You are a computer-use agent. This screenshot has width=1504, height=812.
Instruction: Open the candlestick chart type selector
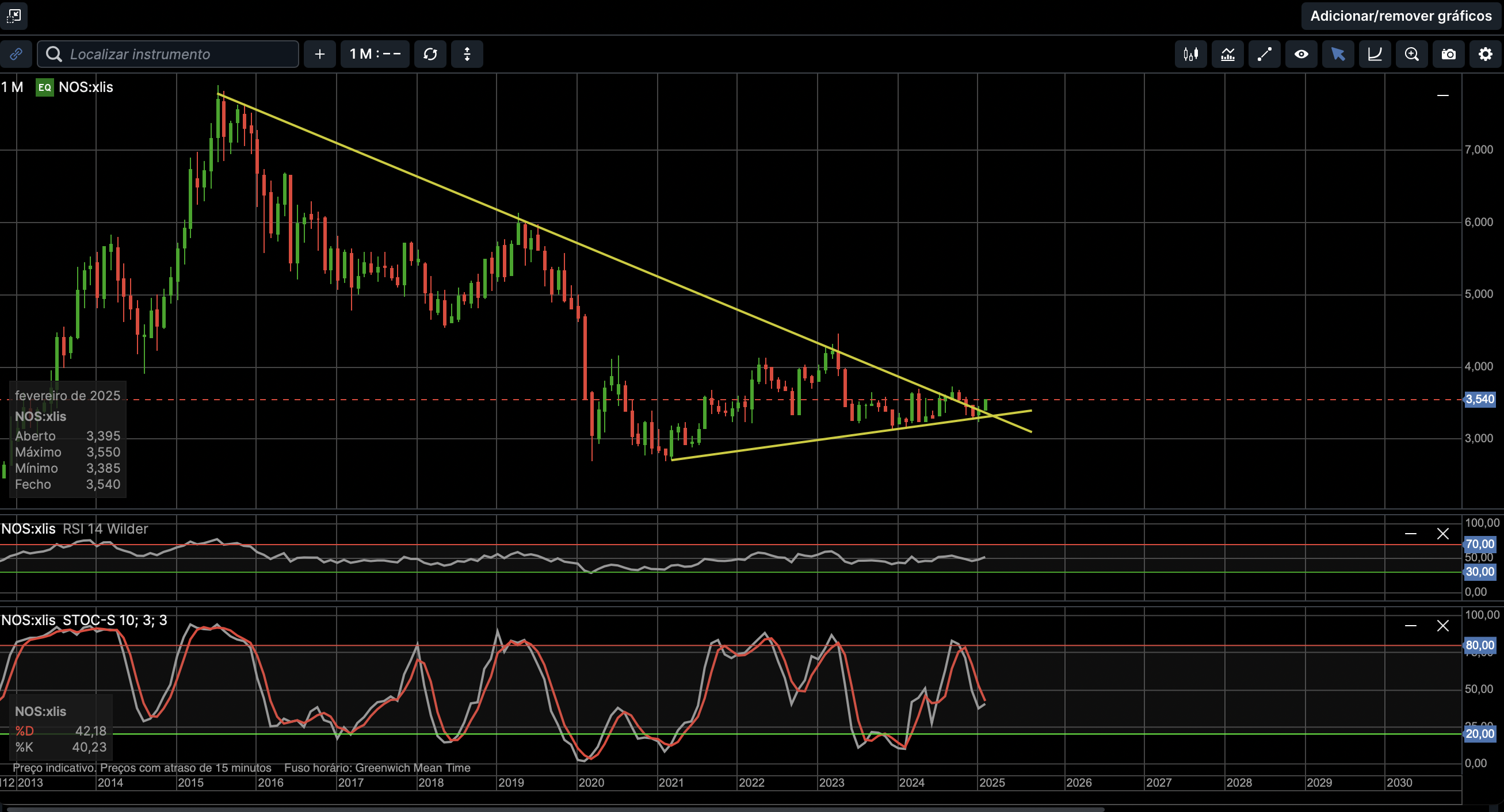(x=1190, y=54)
